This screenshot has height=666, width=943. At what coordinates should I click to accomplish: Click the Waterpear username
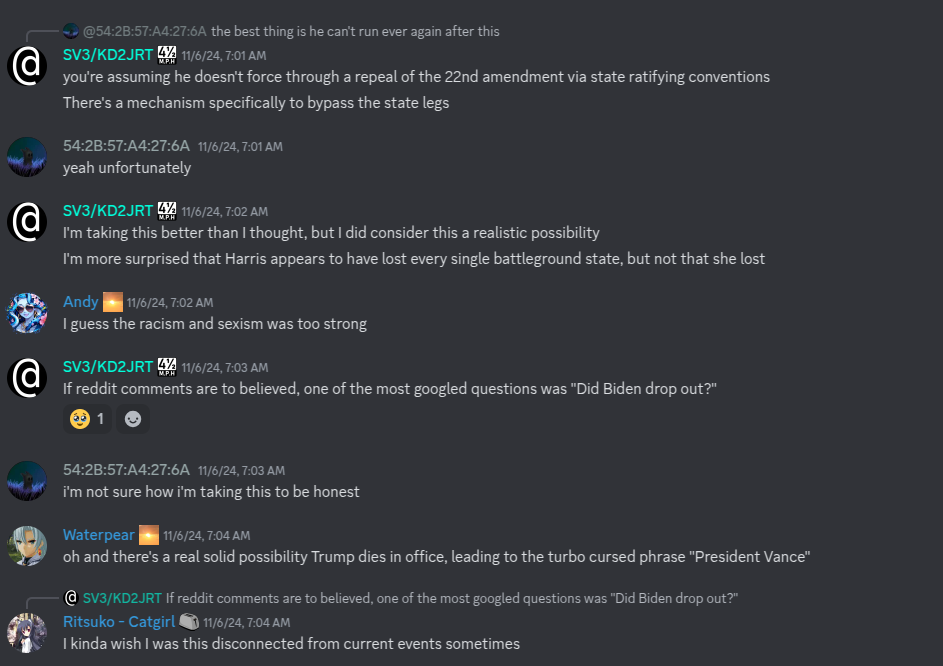[98, 536]
